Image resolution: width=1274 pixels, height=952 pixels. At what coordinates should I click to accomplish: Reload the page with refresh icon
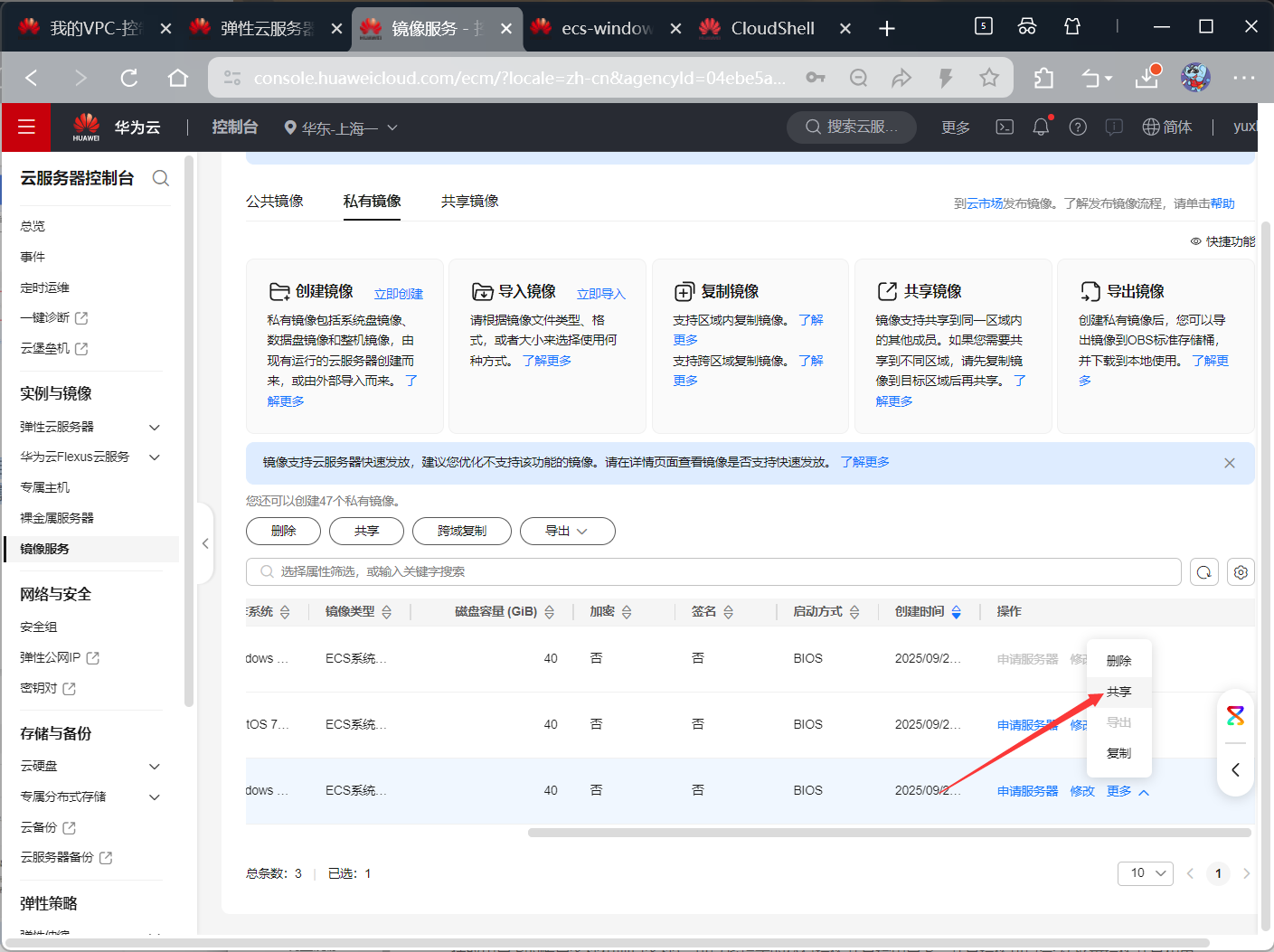click(129, 78)
